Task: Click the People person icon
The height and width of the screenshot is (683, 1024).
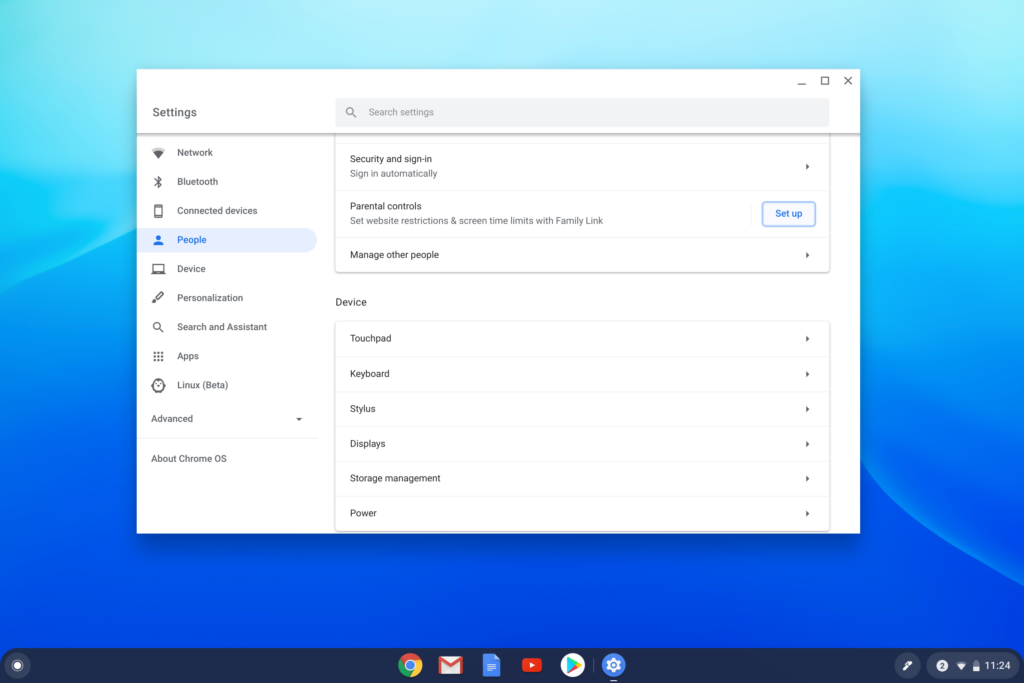Action: (x=158, y=240)
